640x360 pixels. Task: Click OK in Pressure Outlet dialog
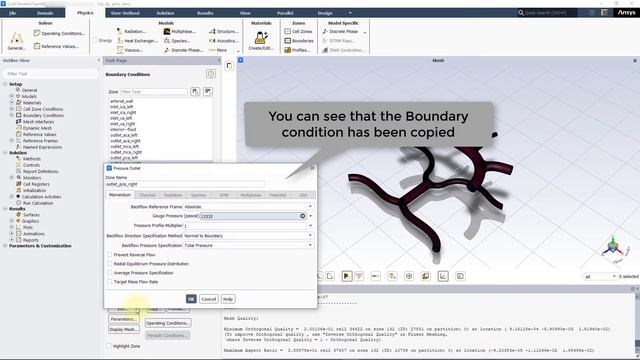pyautogui.click(x=191, y=299)
